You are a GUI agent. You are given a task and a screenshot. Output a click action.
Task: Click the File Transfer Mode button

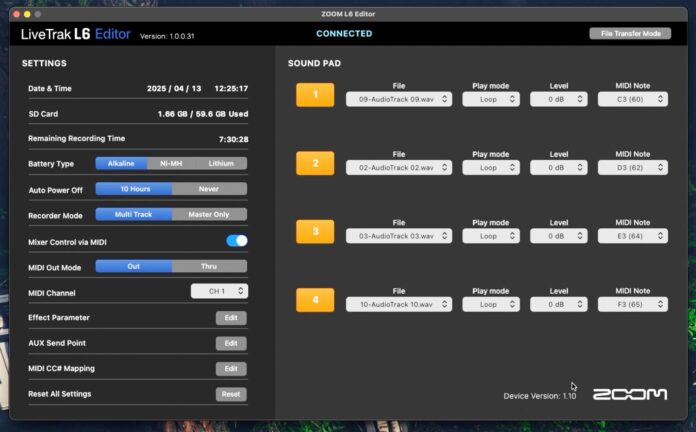(x=629, y=33)
